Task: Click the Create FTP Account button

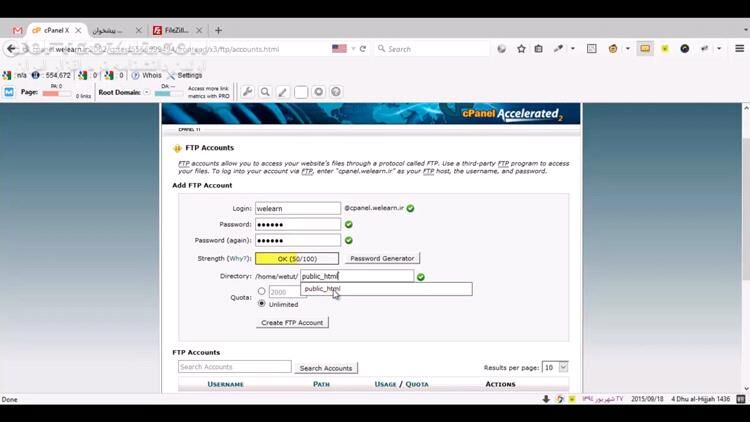Action: [292, 322]
